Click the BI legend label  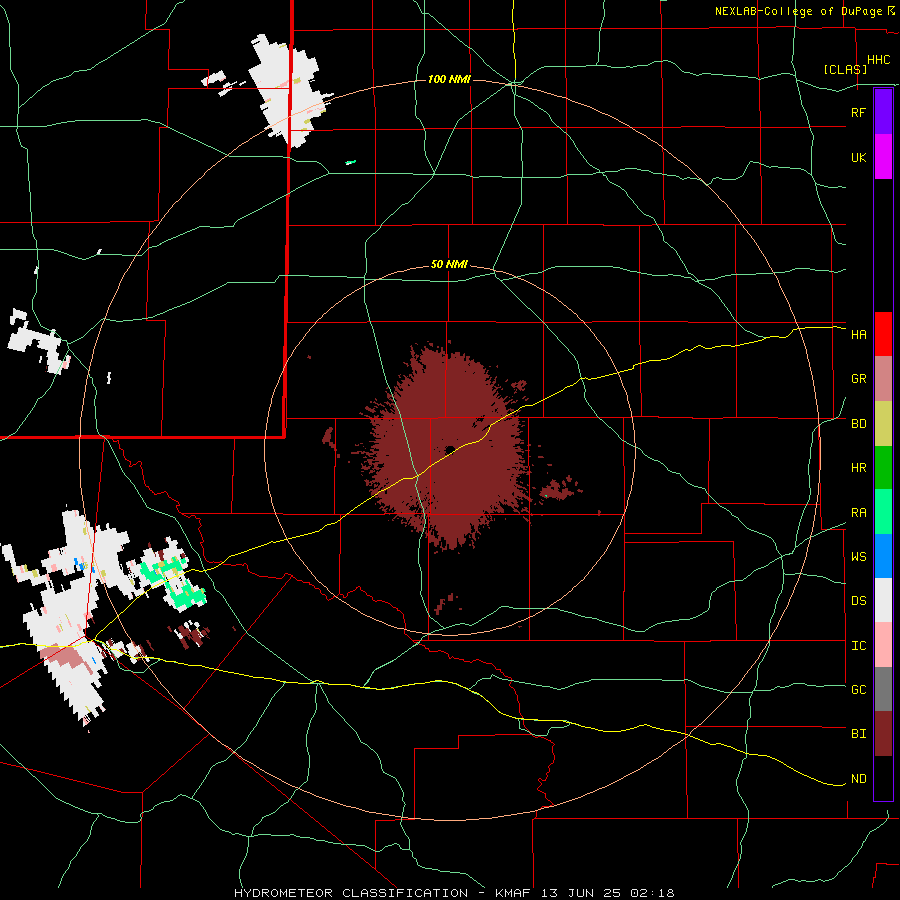858,734
